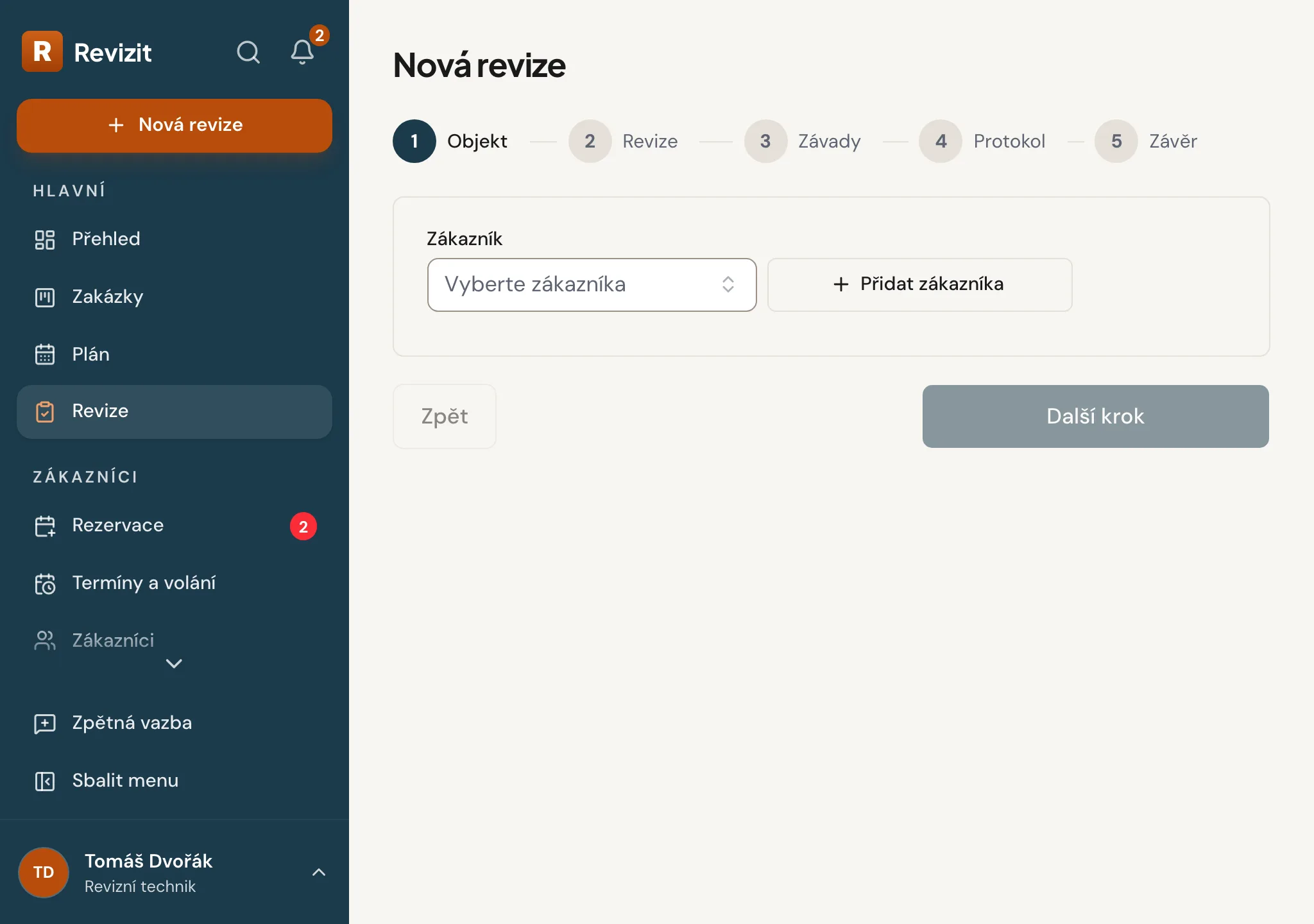Open Plán menu item
The image size is (1314, 924).
[x=175, y=354]
